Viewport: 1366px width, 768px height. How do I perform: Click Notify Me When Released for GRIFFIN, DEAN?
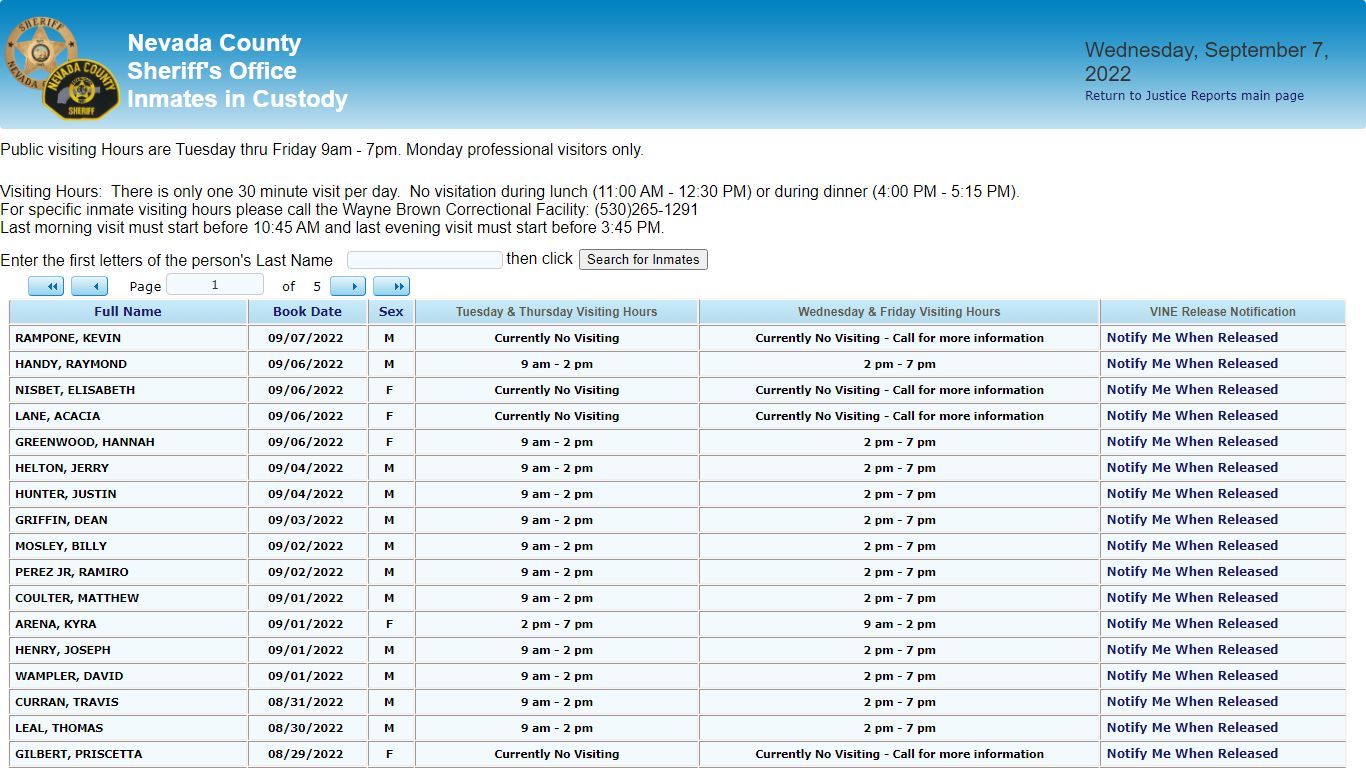pyautogui.click(x=1192, y=520)
